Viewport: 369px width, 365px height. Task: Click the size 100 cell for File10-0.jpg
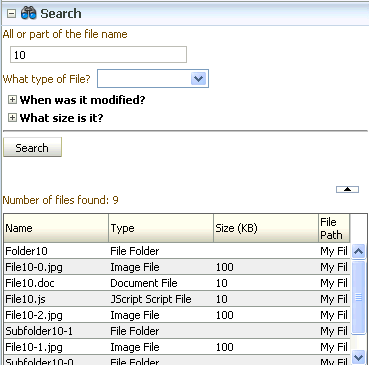coord(266,267)
